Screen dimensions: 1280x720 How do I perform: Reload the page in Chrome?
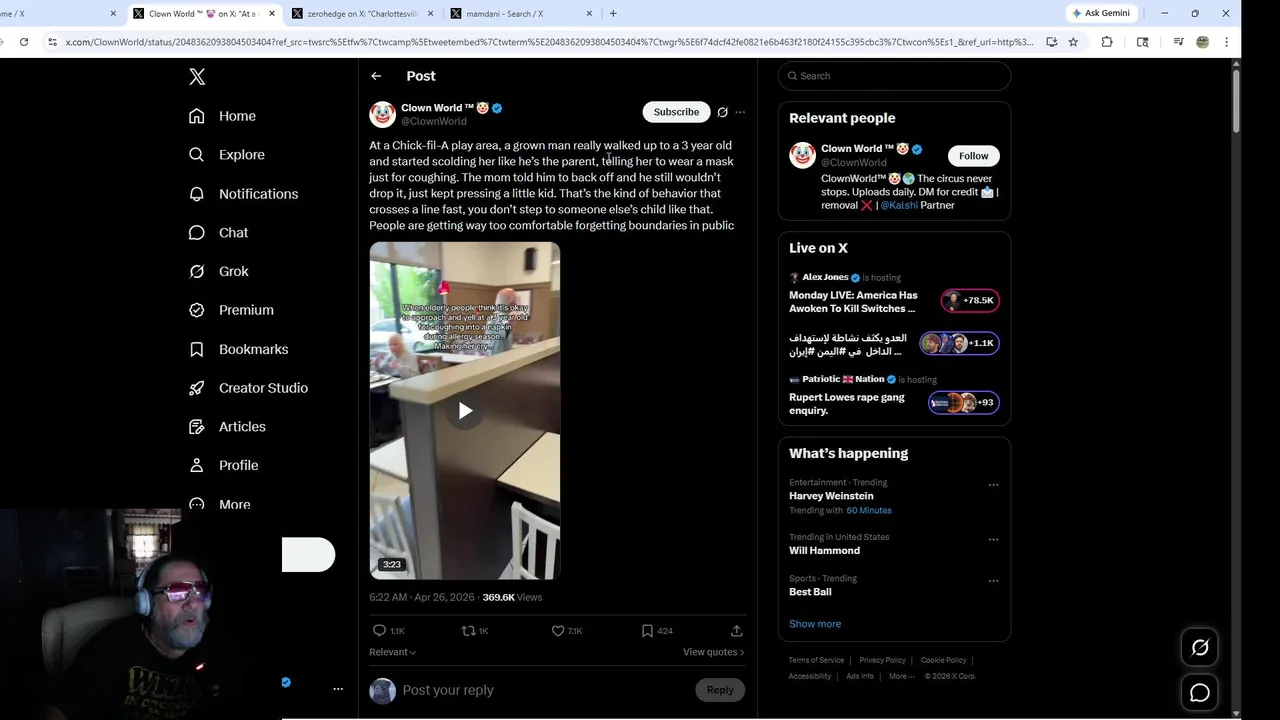click(24, 42)
